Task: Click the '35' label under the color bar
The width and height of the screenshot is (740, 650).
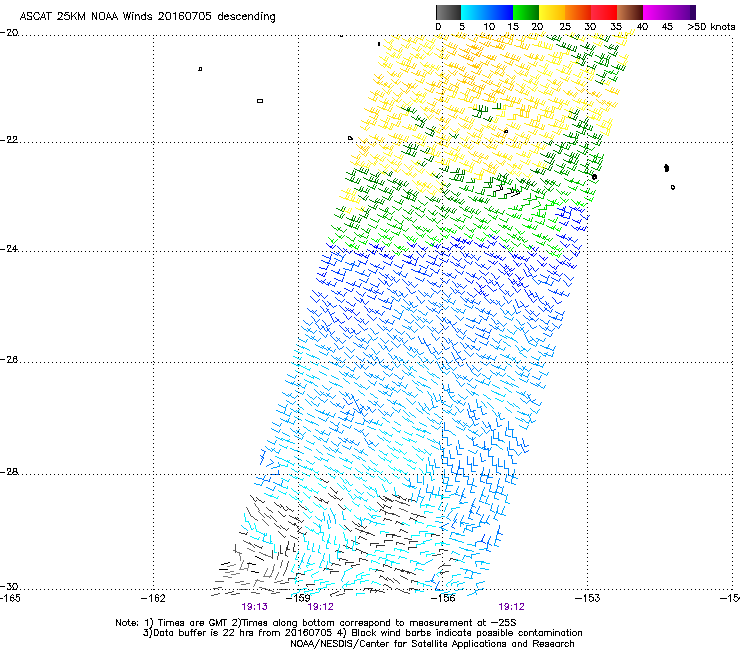Action: 616,27
